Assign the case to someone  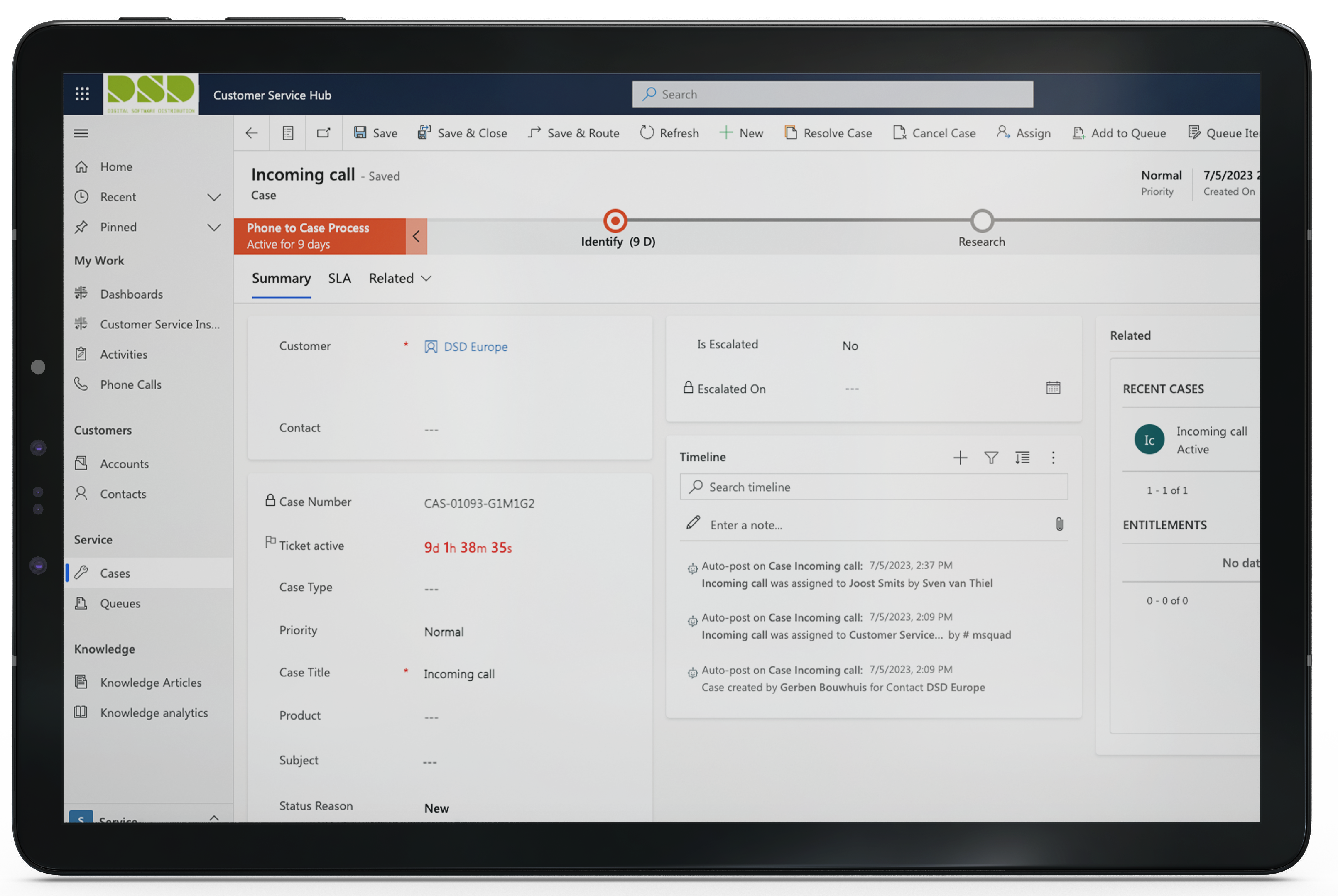[1024, 133]
